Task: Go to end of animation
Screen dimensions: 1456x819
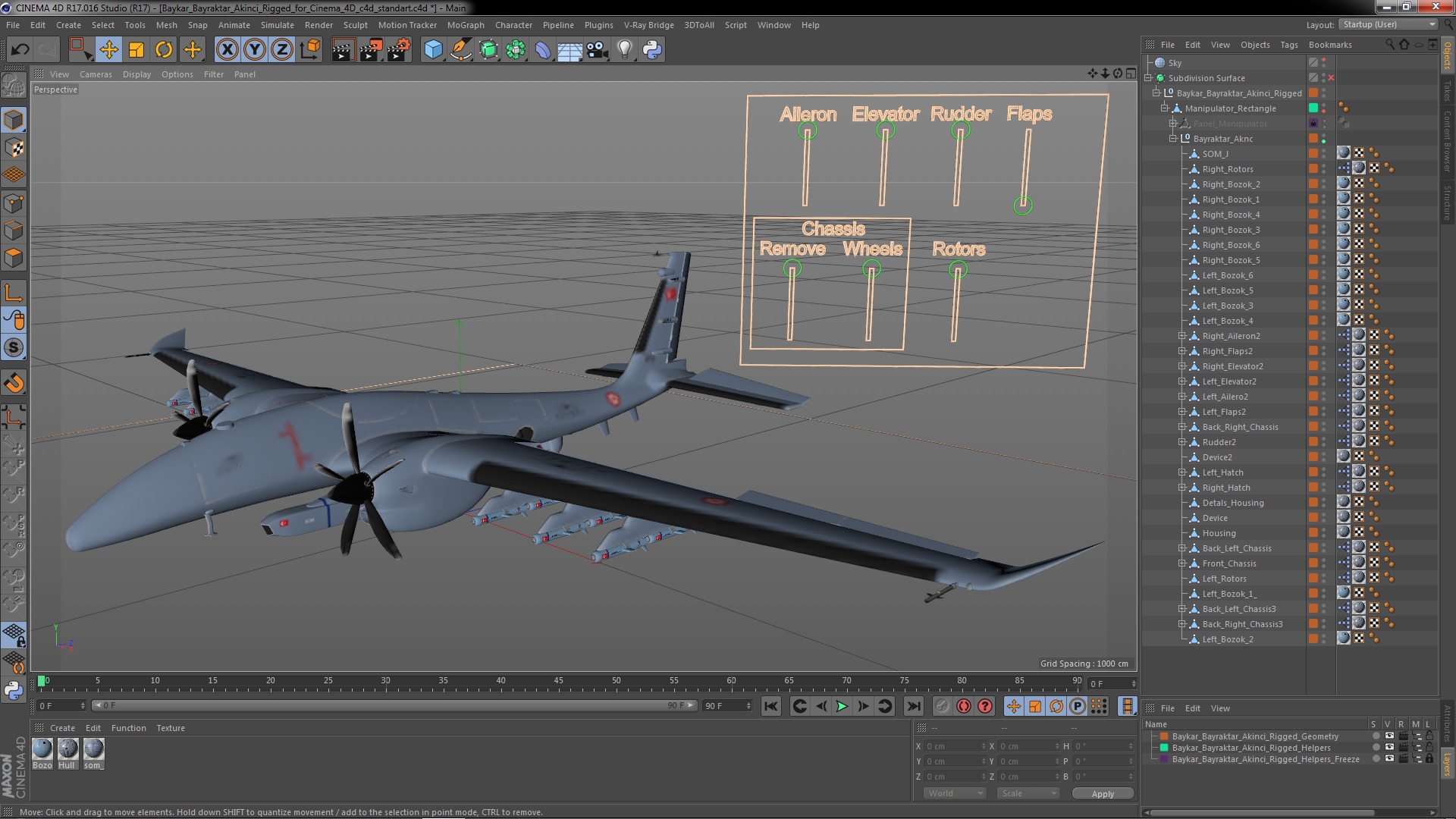Action: click(x=914, y=706)
